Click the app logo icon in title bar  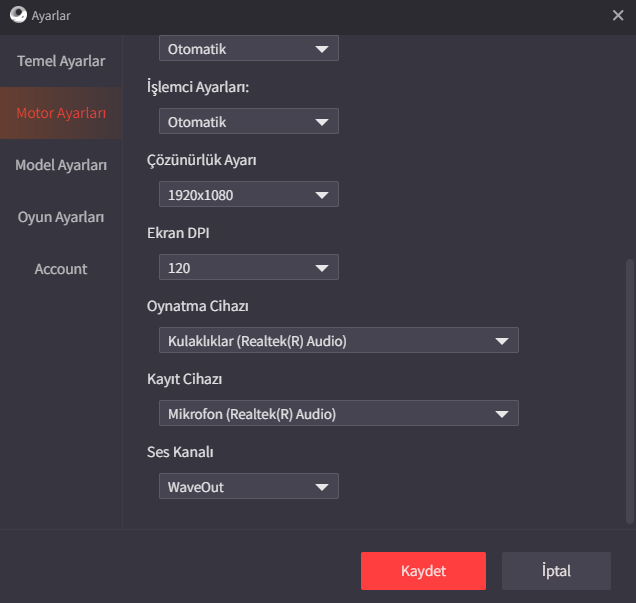click(x=17, y=15)
